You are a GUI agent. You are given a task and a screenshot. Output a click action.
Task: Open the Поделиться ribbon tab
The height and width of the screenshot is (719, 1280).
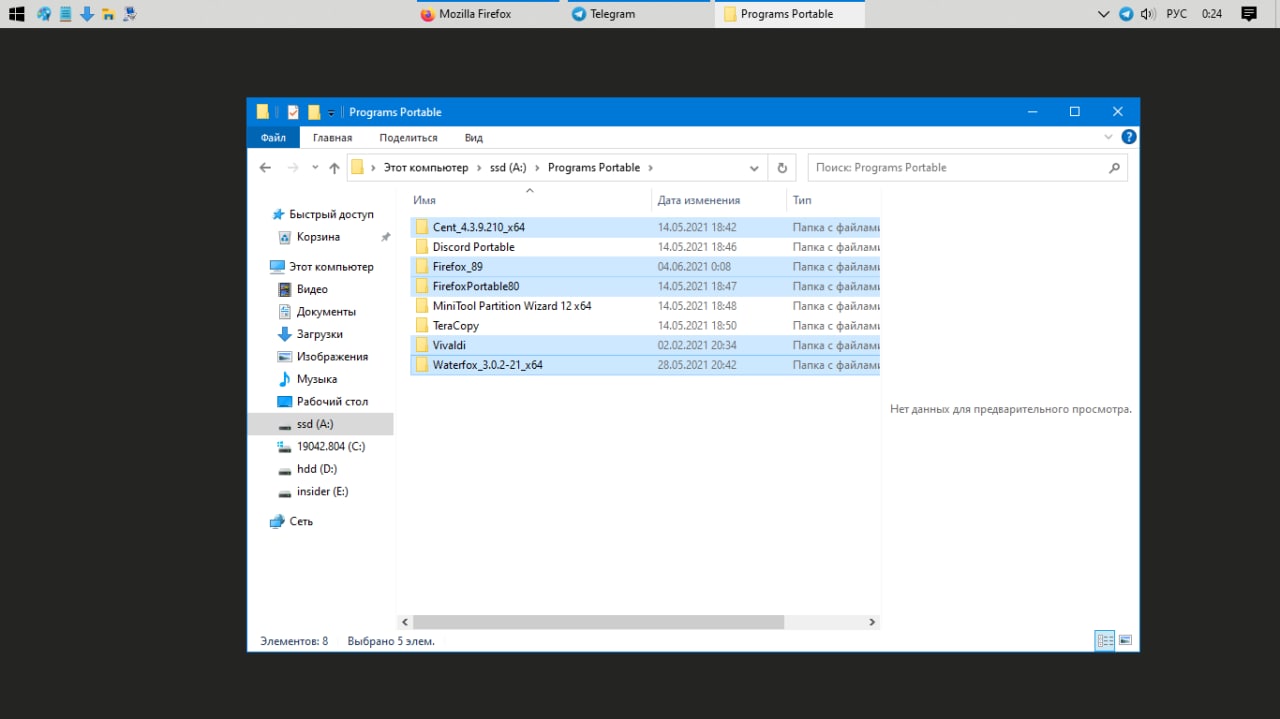click(x=408, y=138)
